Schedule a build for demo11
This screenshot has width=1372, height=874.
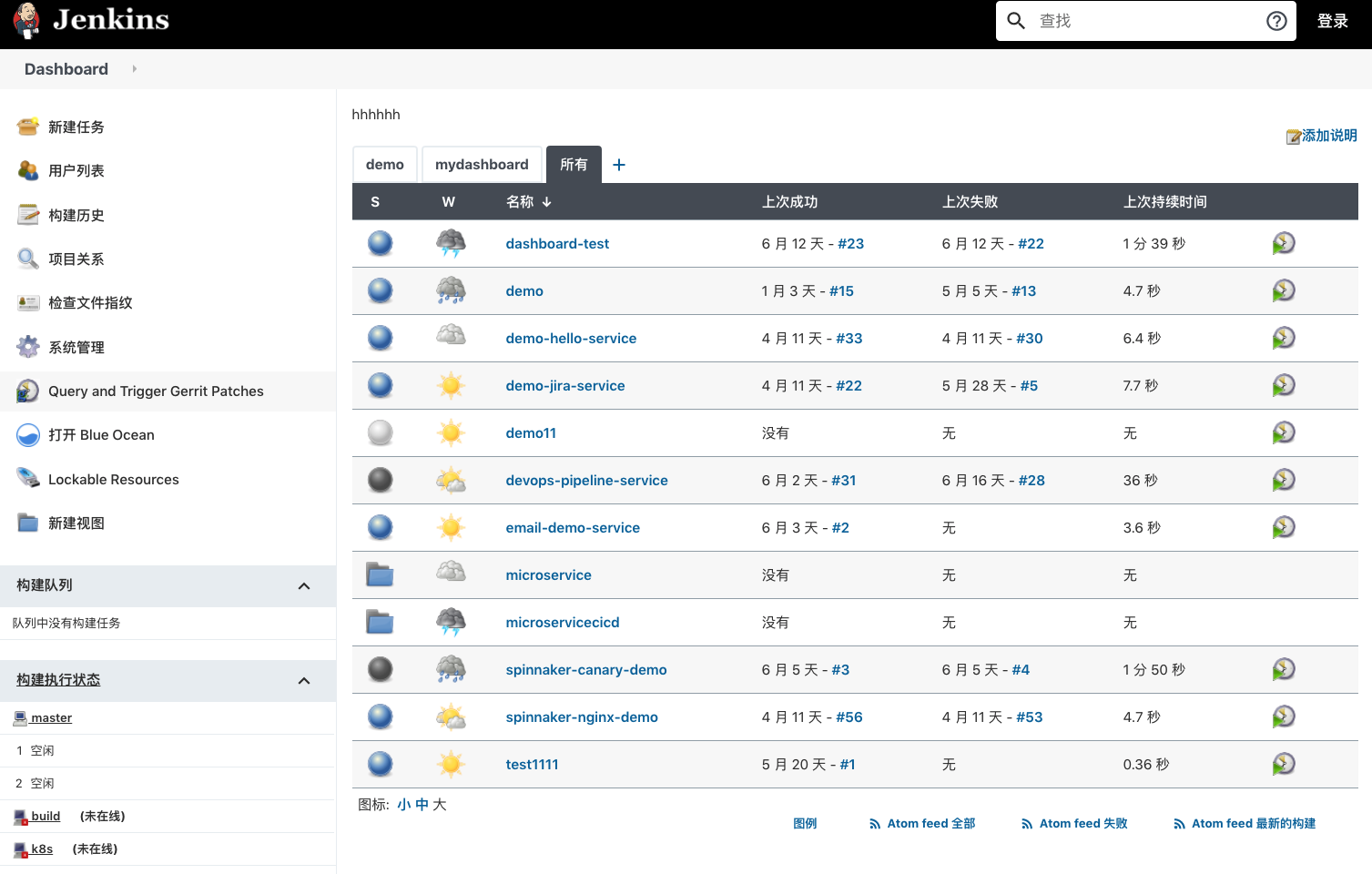click(1284, 432)
